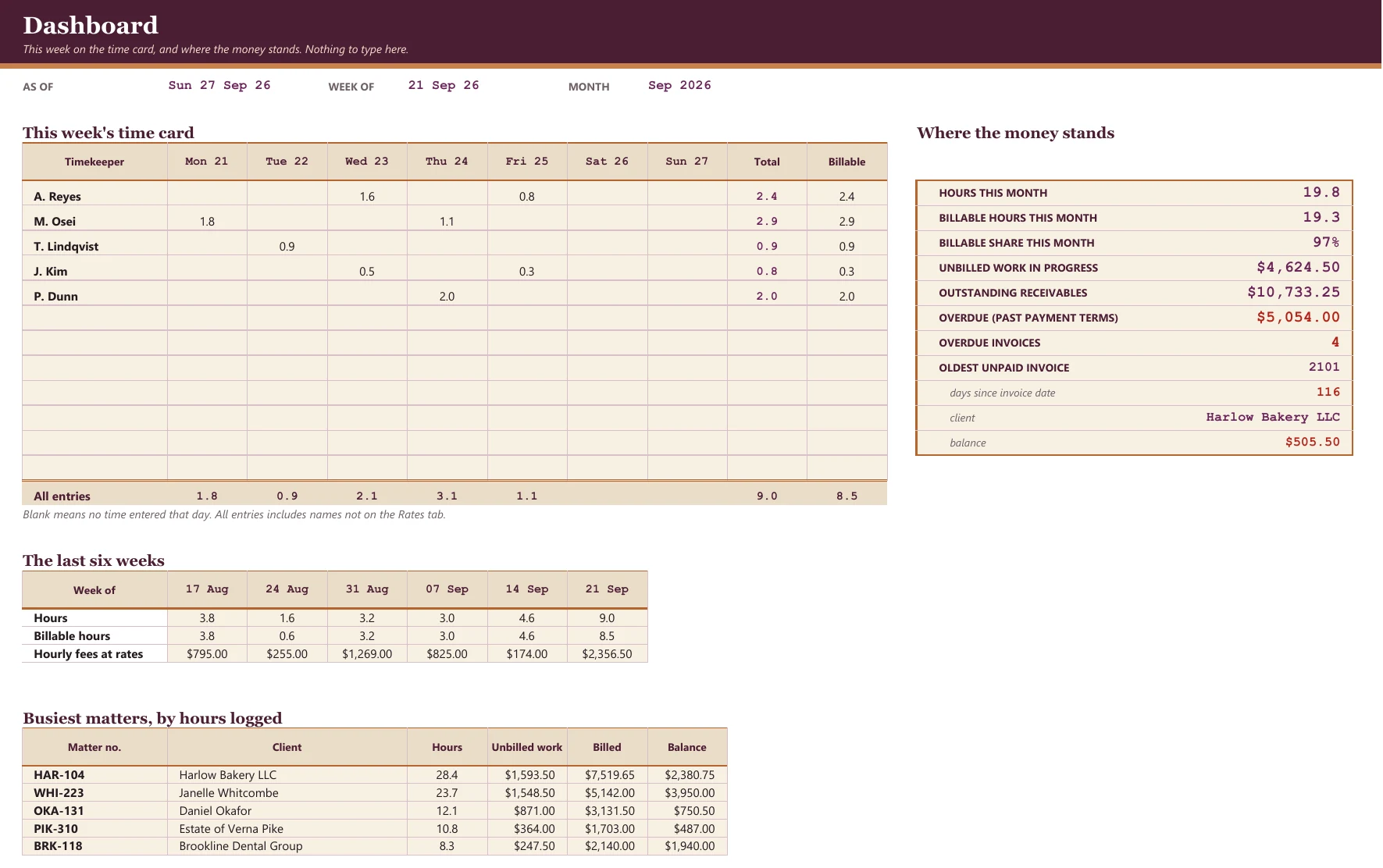Click Hourly fees for 31 Aug $1,269.00
1383x868 pixels.
(x=367, y=654)
